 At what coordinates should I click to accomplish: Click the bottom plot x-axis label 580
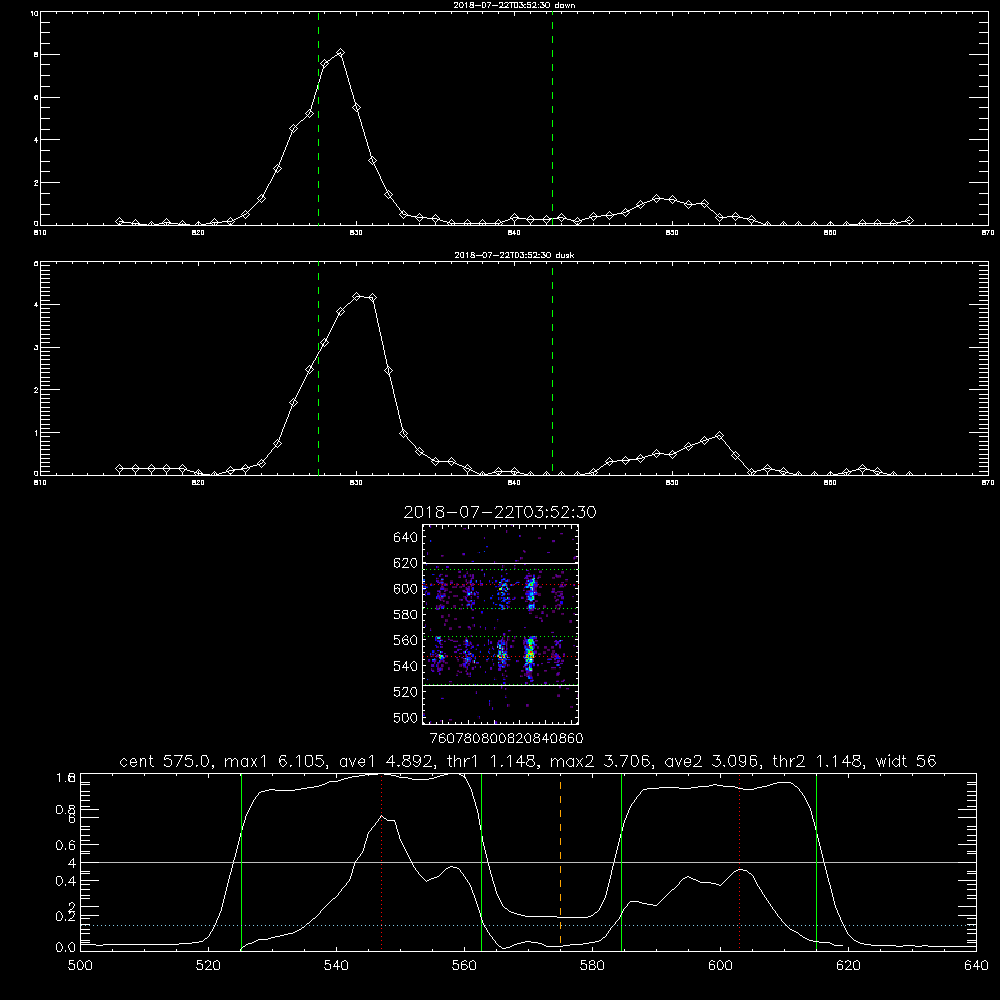click(x=592, y=966)
